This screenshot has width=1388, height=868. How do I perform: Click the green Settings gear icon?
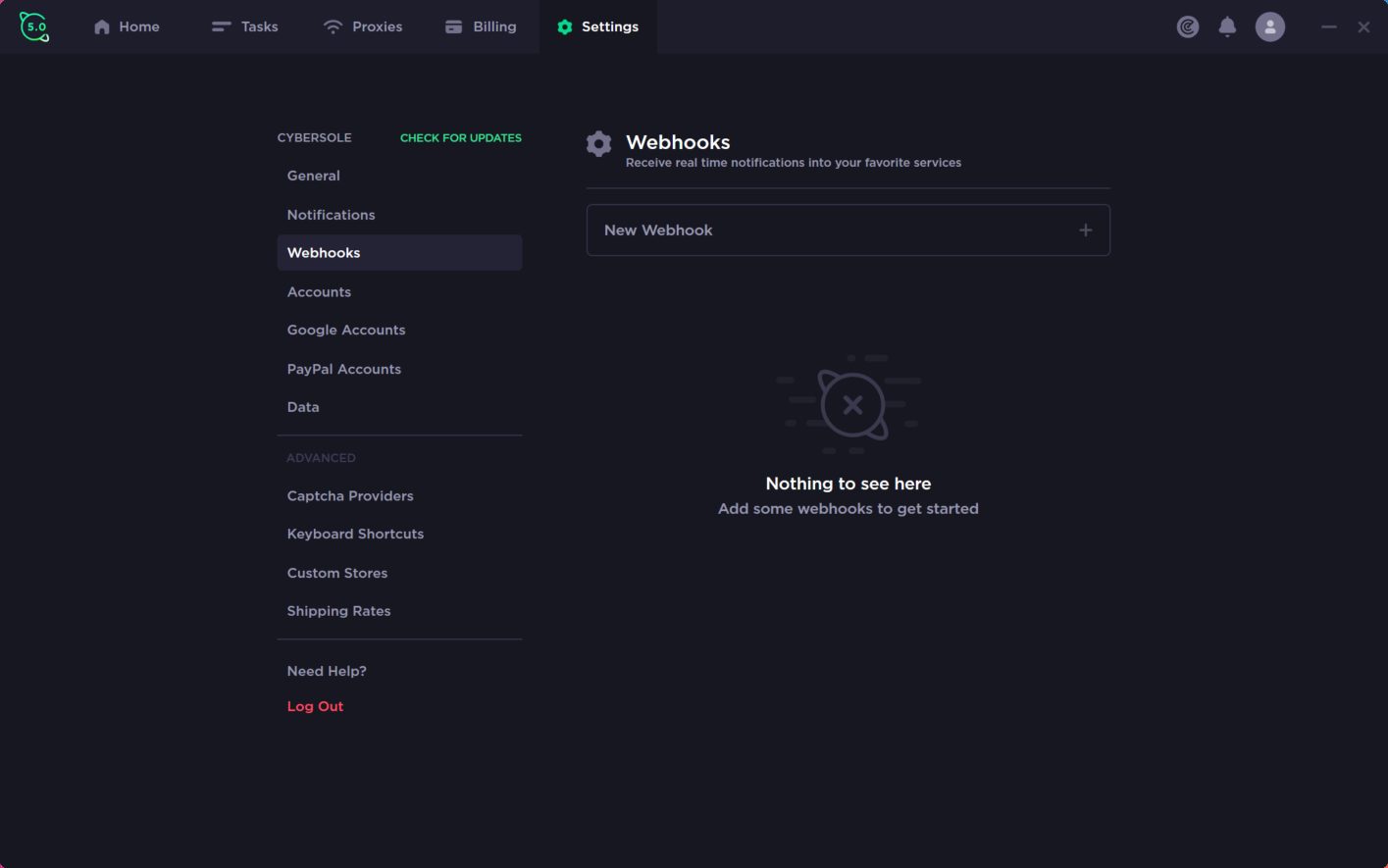pos(565,26)
